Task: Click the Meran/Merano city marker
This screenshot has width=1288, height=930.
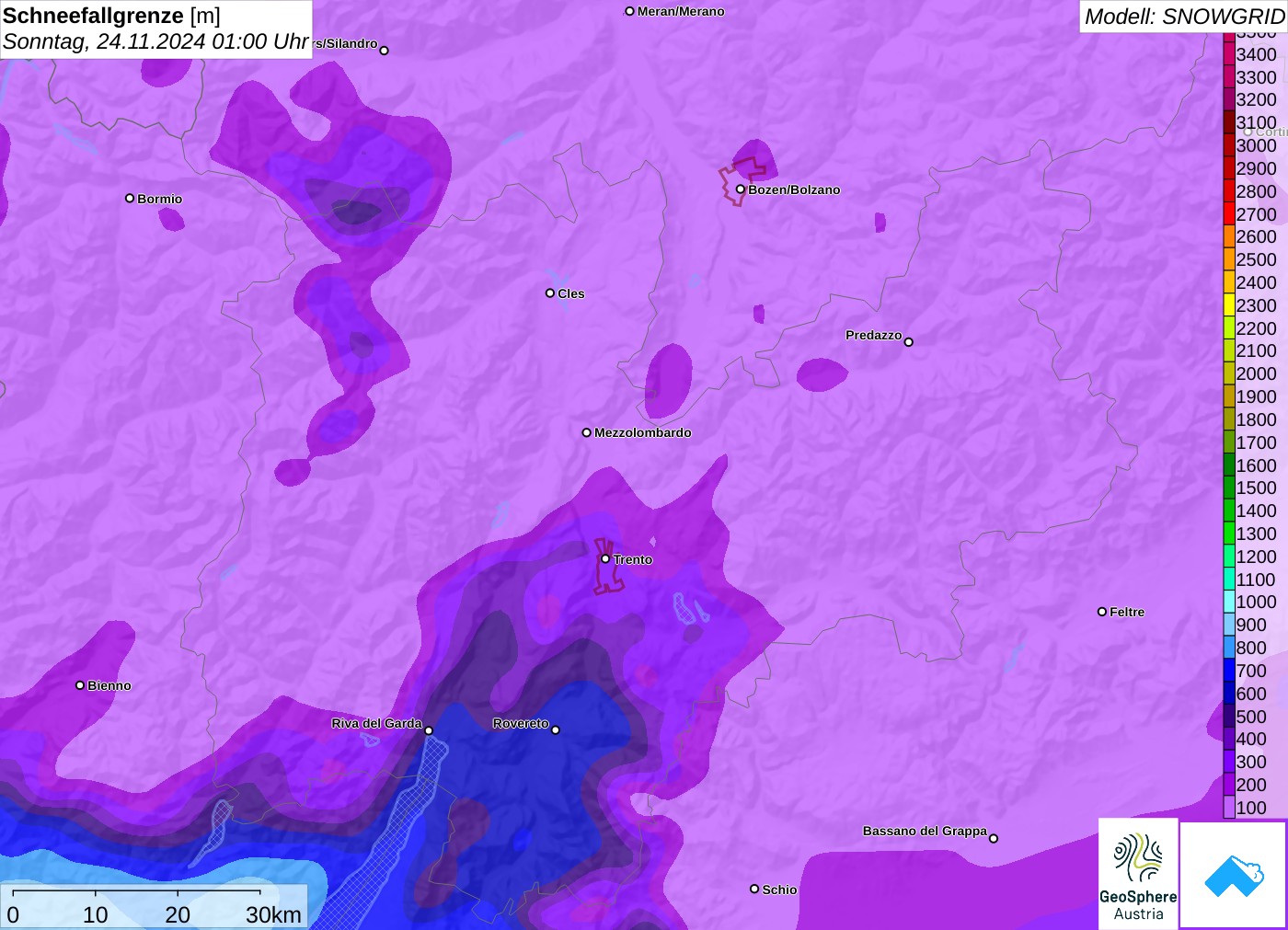Action: pos(630,11)
